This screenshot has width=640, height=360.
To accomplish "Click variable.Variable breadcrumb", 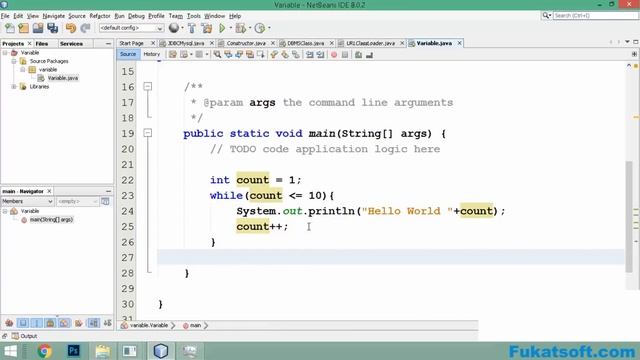I will tap(149, 325).
